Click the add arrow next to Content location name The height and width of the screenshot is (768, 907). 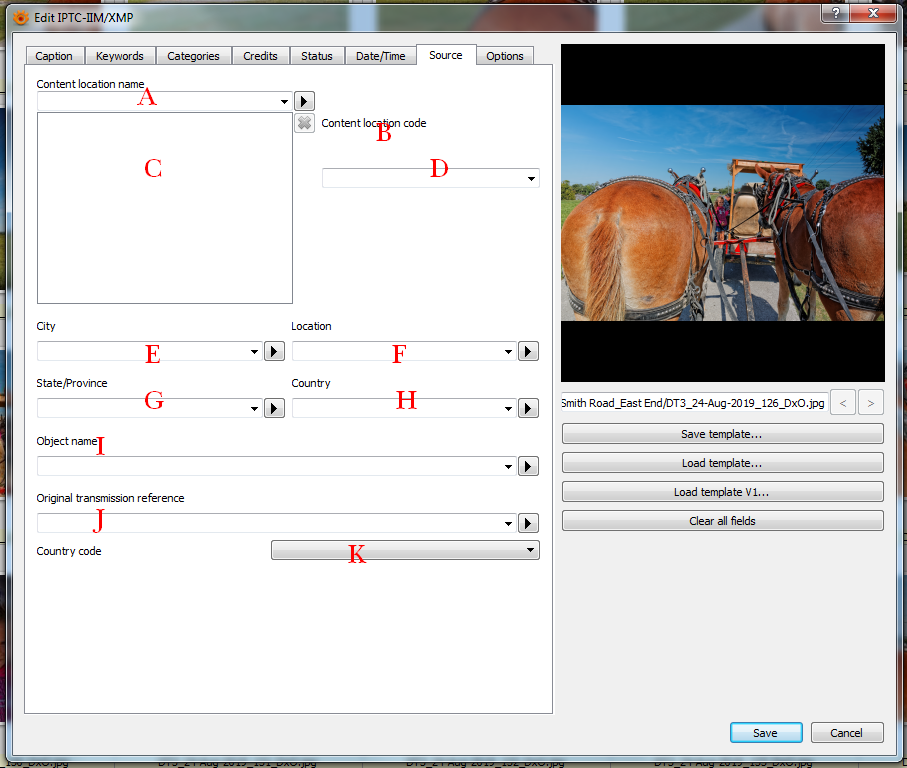[x=304, y=101]
